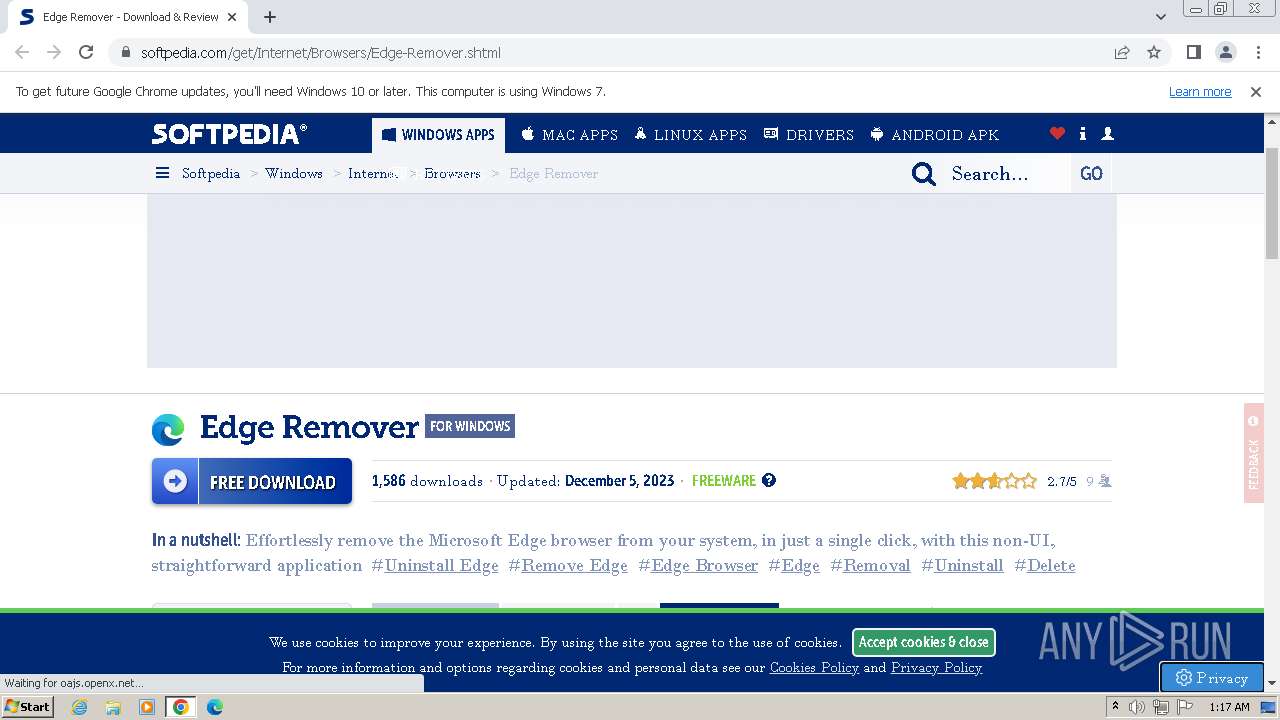
Task: Go back with the browser back arrow
Action: (x=22, y=52)
